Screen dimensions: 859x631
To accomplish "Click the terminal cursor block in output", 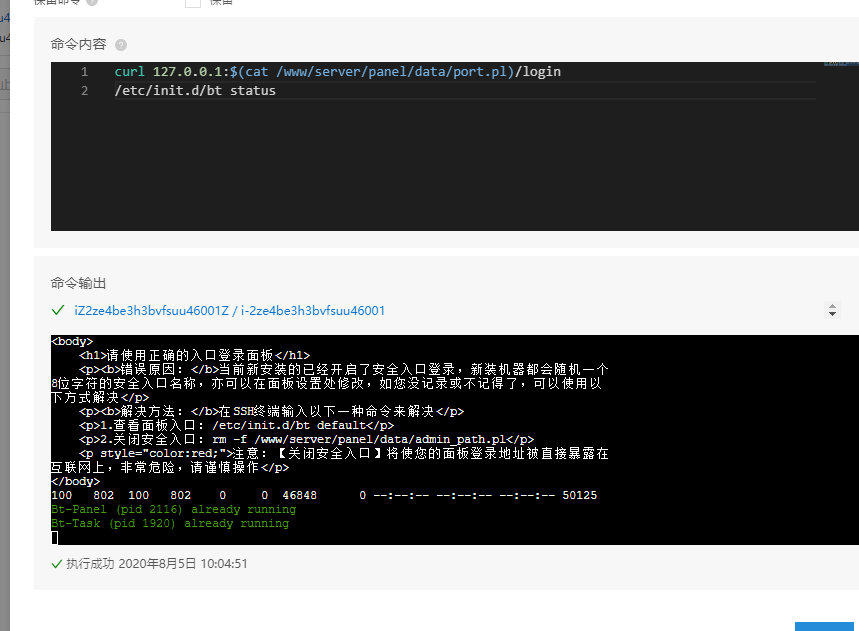I will 55,538.
